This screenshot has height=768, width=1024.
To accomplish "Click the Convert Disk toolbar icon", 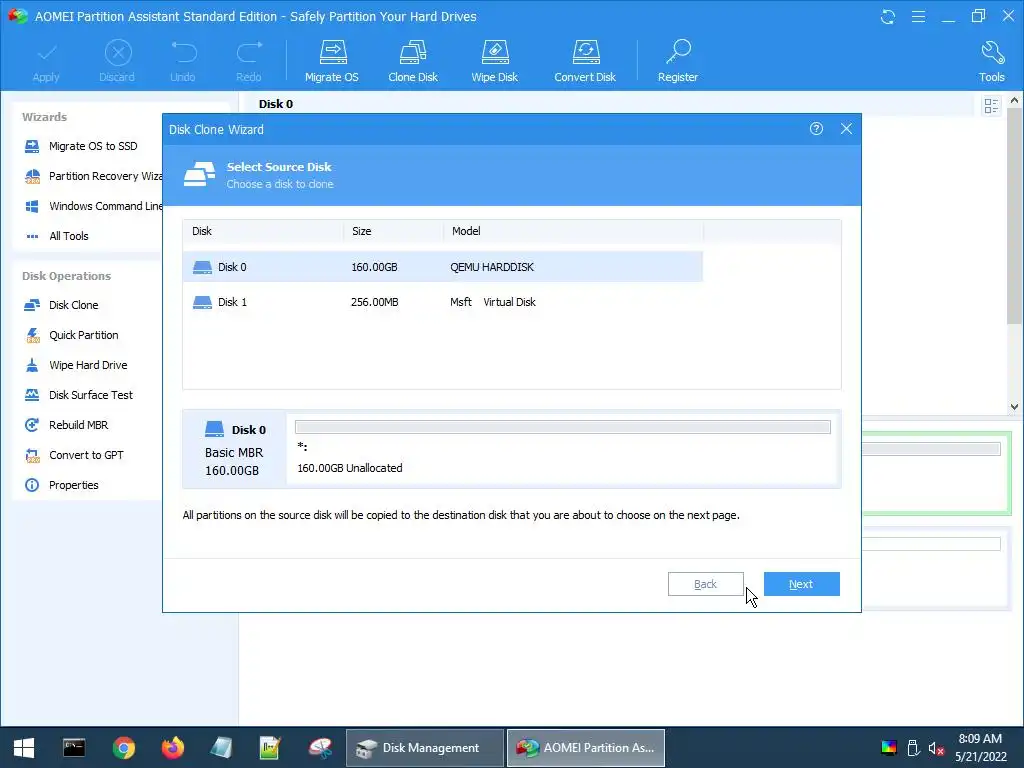I will coord(585,61).
